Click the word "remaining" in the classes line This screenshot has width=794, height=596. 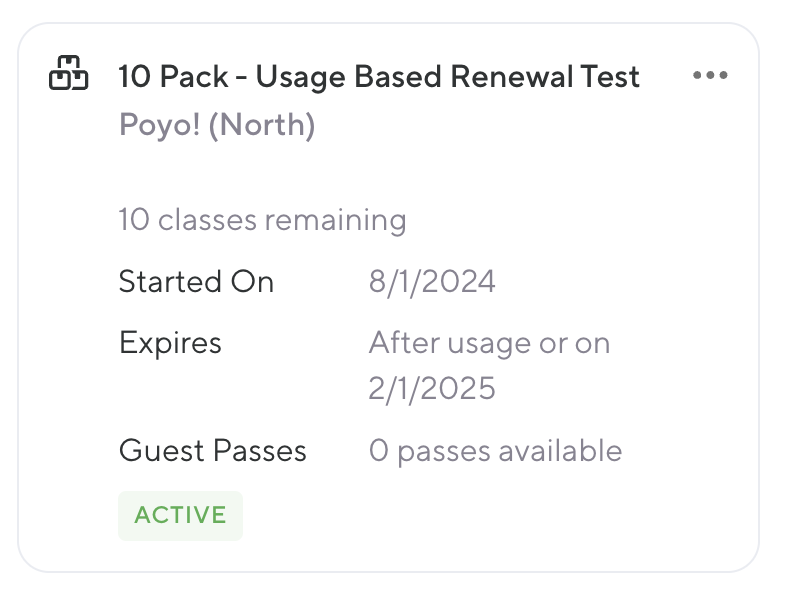click(x=335, y=220)
